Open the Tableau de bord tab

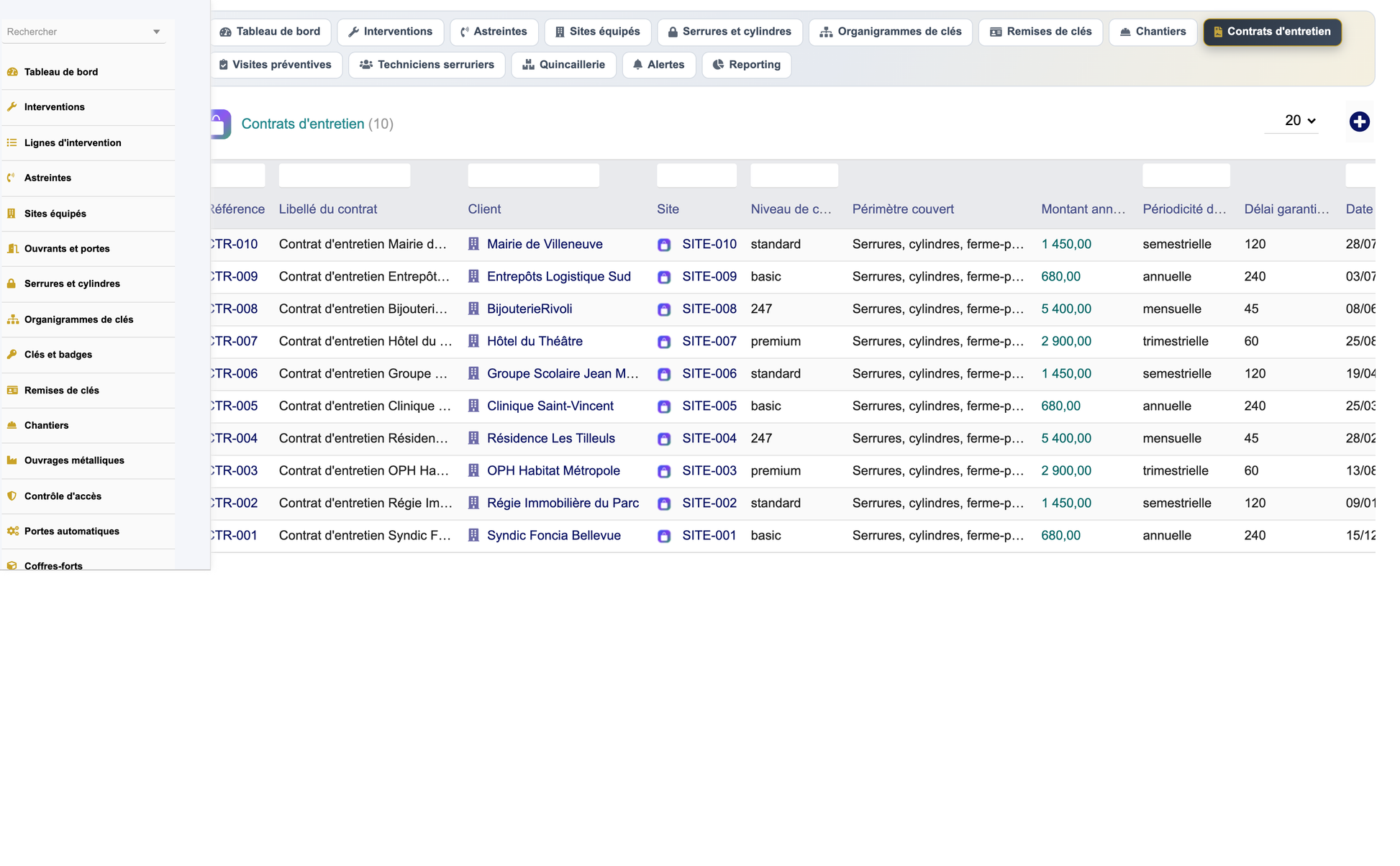pos(270,32)
